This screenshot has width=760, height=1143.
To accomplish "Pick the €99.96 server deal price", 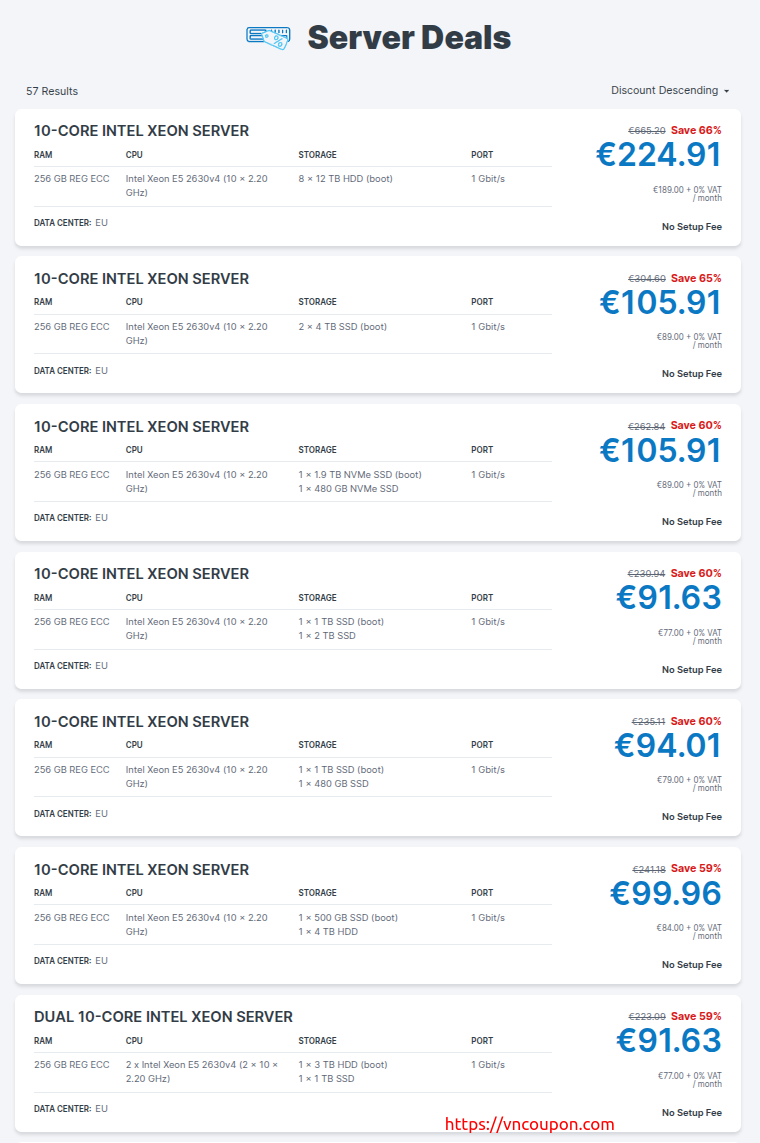I will pos(665,893).
